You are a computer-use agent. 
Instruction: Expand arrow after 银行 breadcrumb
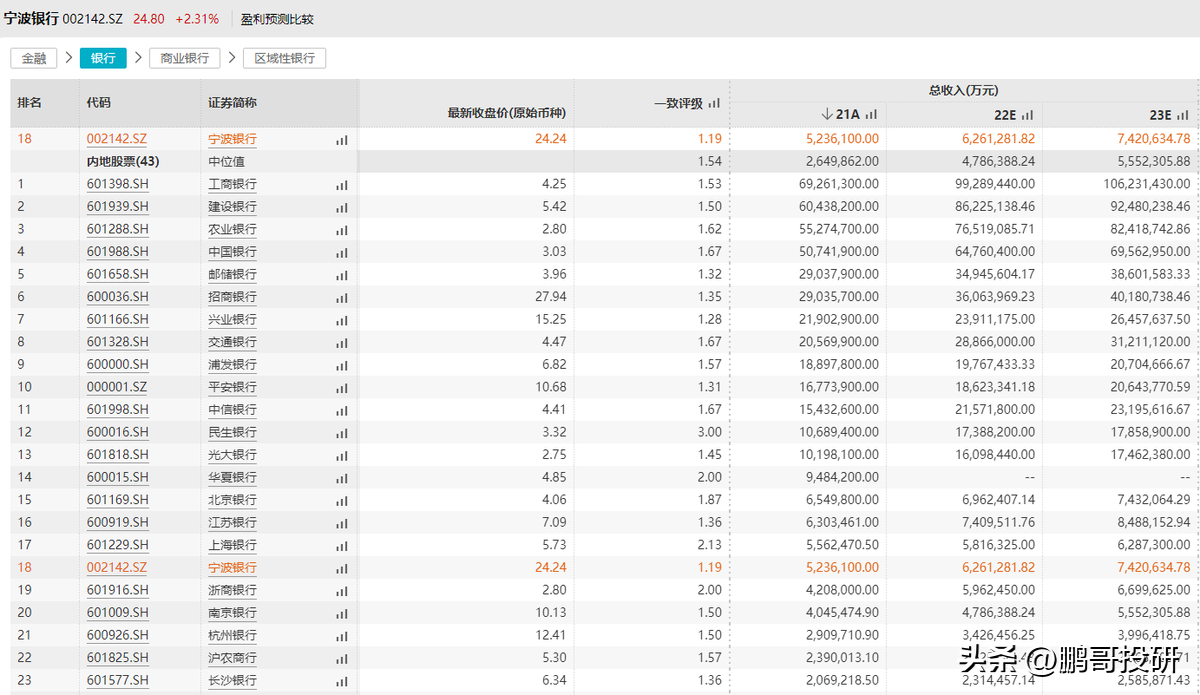click(138, 58)
